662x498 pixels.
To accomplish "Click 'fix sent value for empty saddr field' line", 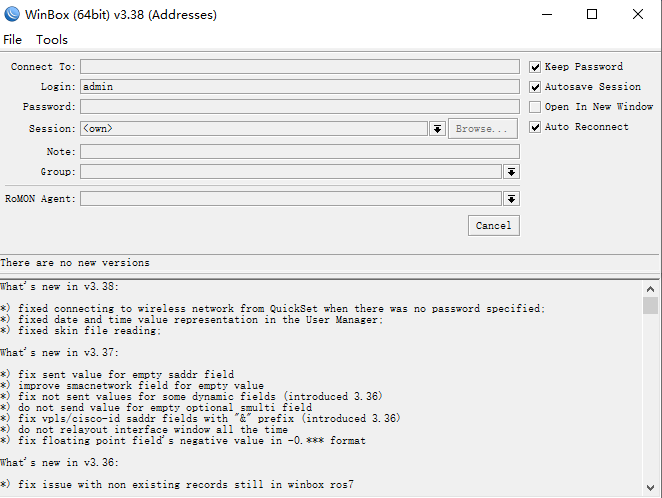I will click(x=117, y=374).
